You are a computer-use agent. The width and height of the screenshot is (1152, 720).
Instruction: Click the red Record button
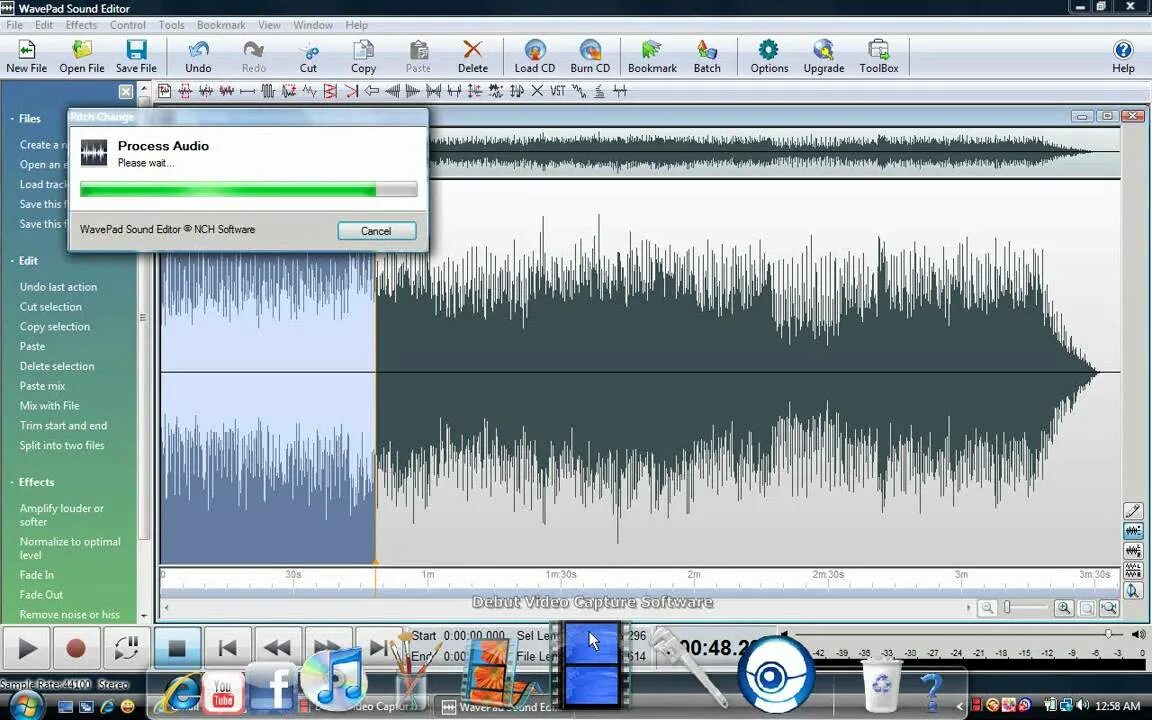tap(76, 648)
